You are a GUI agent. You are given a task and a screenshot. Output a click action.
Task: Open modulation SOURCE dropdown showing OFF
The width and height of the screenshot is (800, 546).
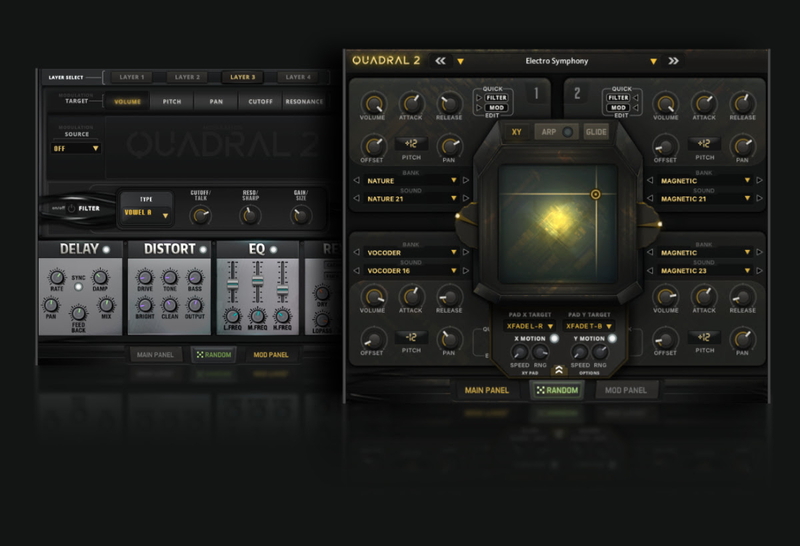(x=76, y=148)
